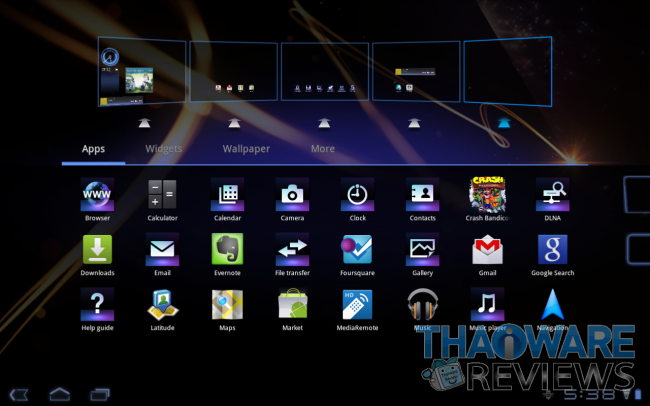Open the Browser app

pos(97,199)
